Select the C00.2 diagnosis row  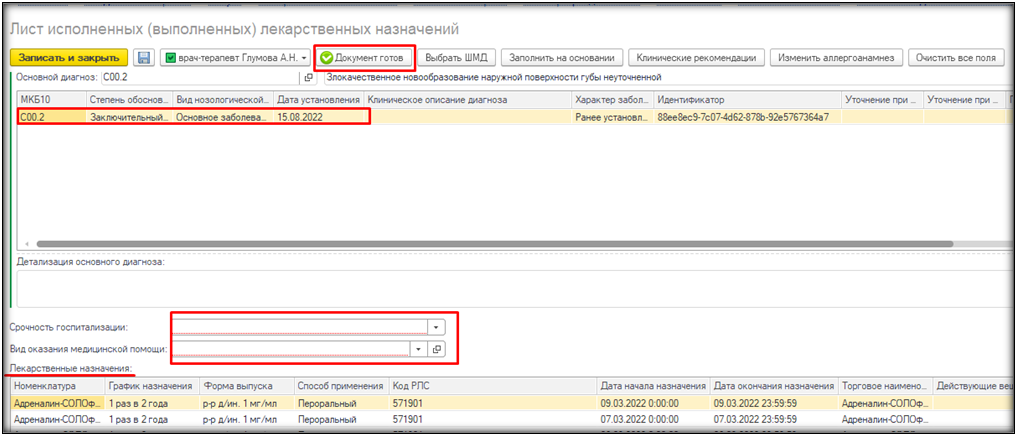click(50, 117)
